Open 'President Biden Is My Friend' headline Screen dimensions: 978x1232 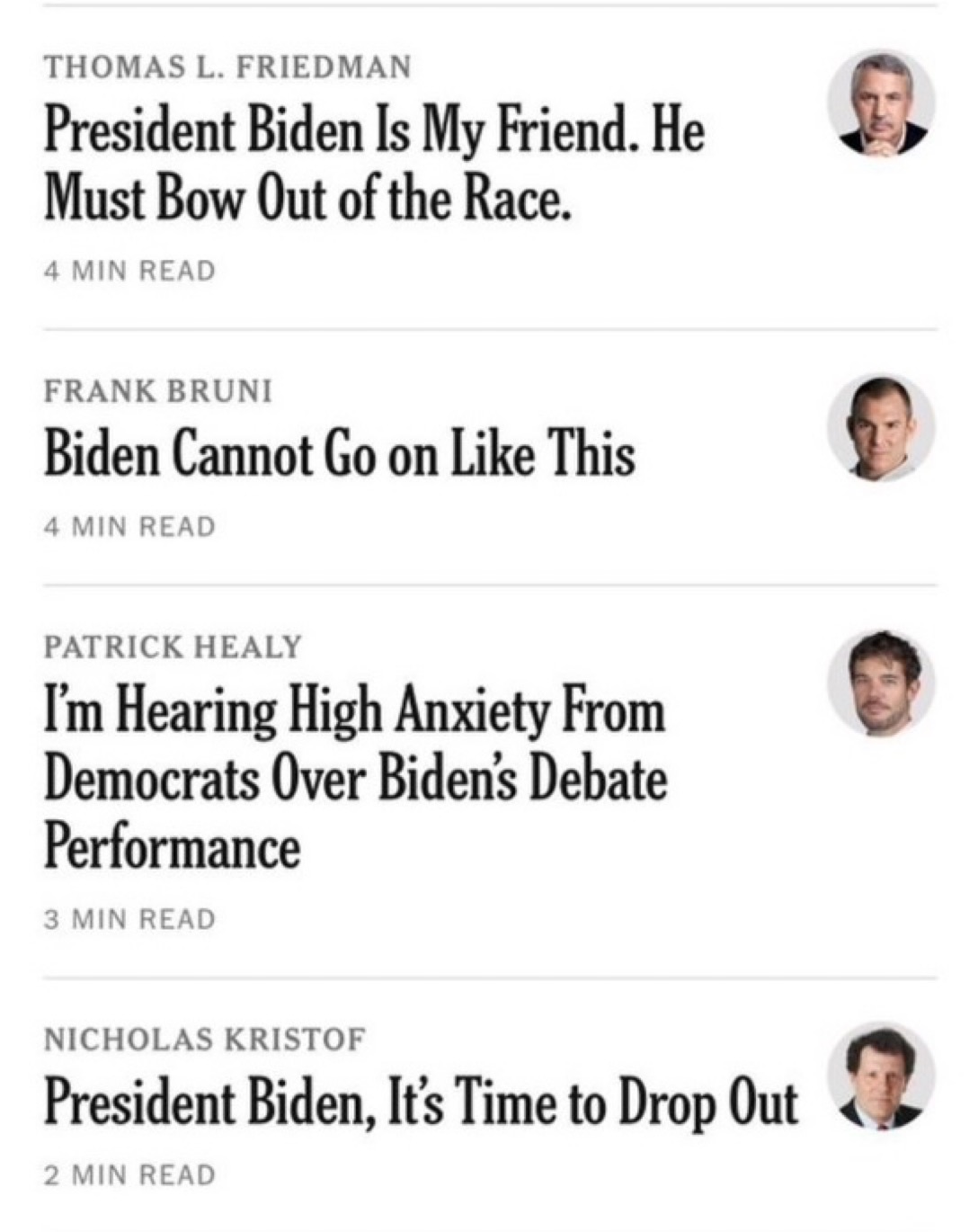(x=374, y=164)
